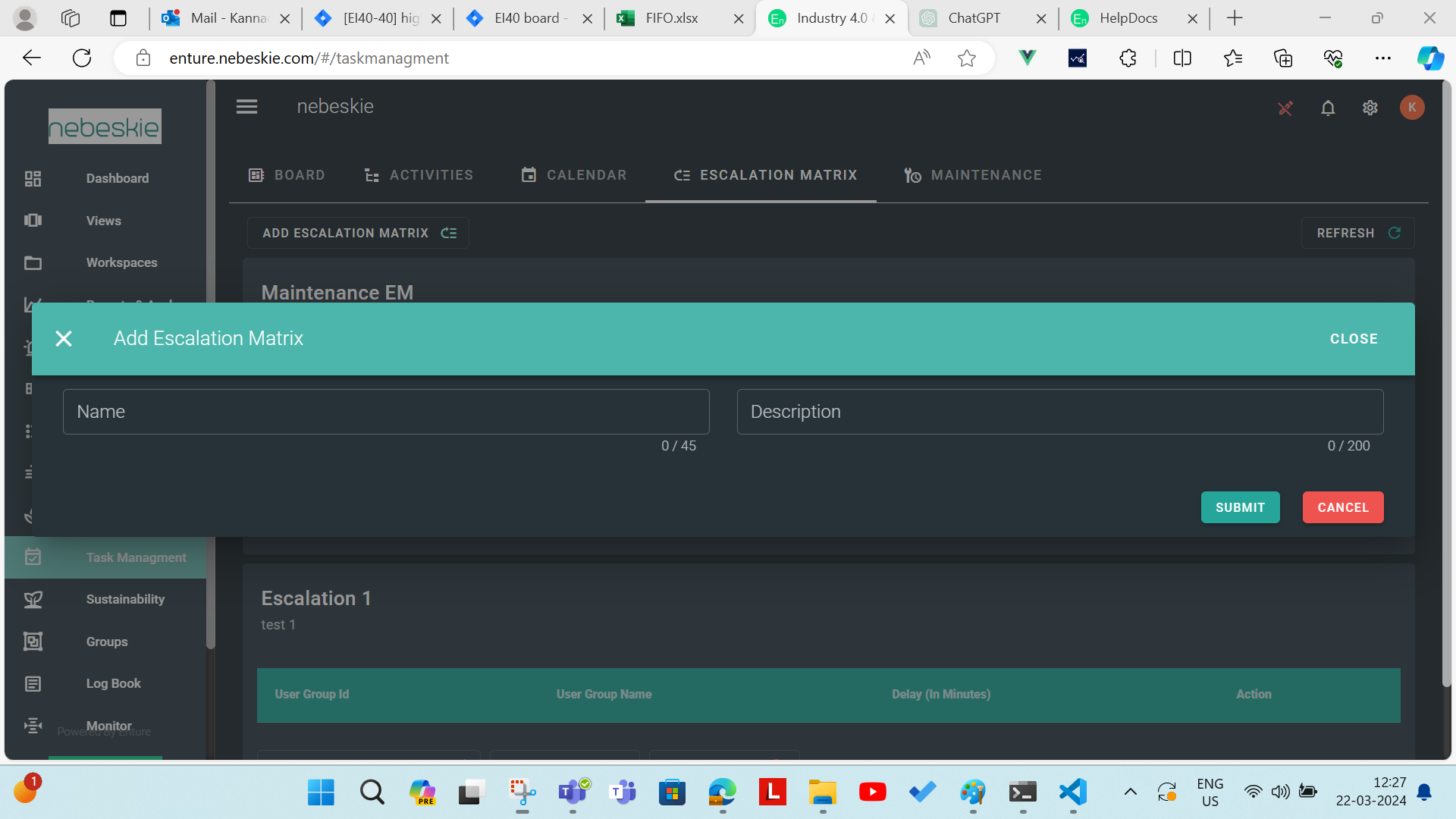Click the X icon in dialog header
The image size is (1456, 819).
(x=64, y=339)
